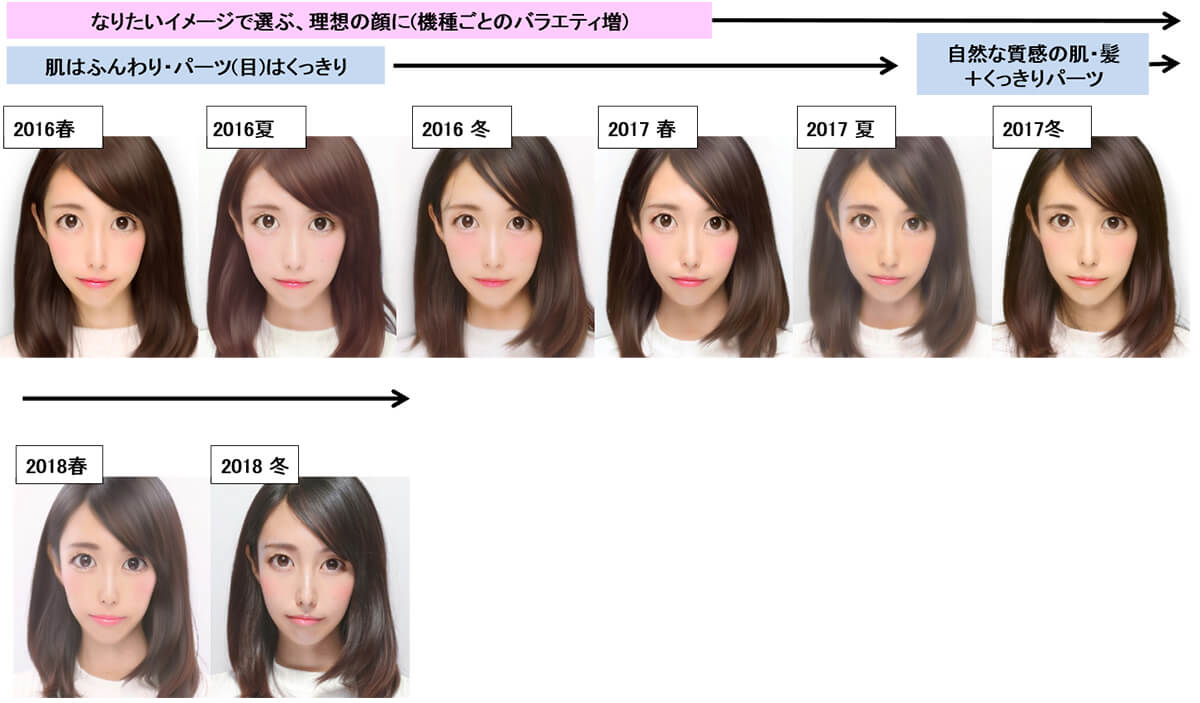1200x703 pixels.
Task: Select the portrait photo under 2017 夏
Action: (890, 250)
